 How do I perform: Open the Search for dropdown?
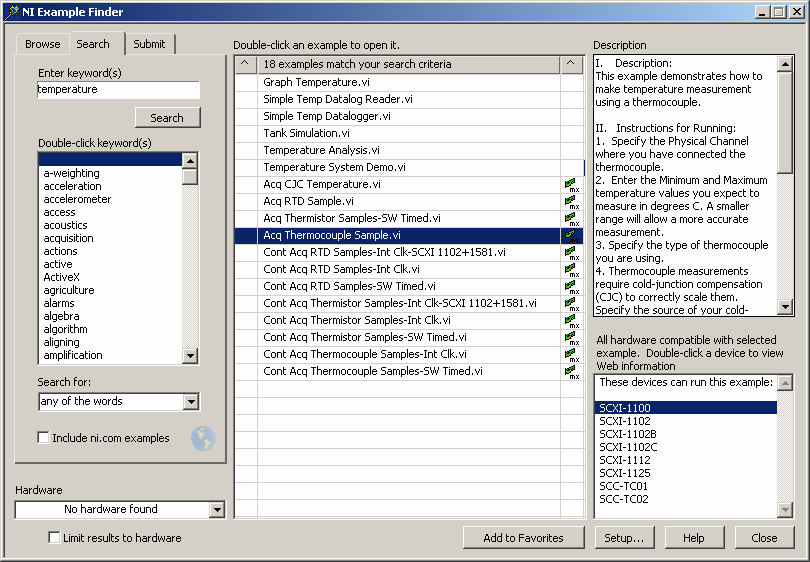[x=191, y=401]
